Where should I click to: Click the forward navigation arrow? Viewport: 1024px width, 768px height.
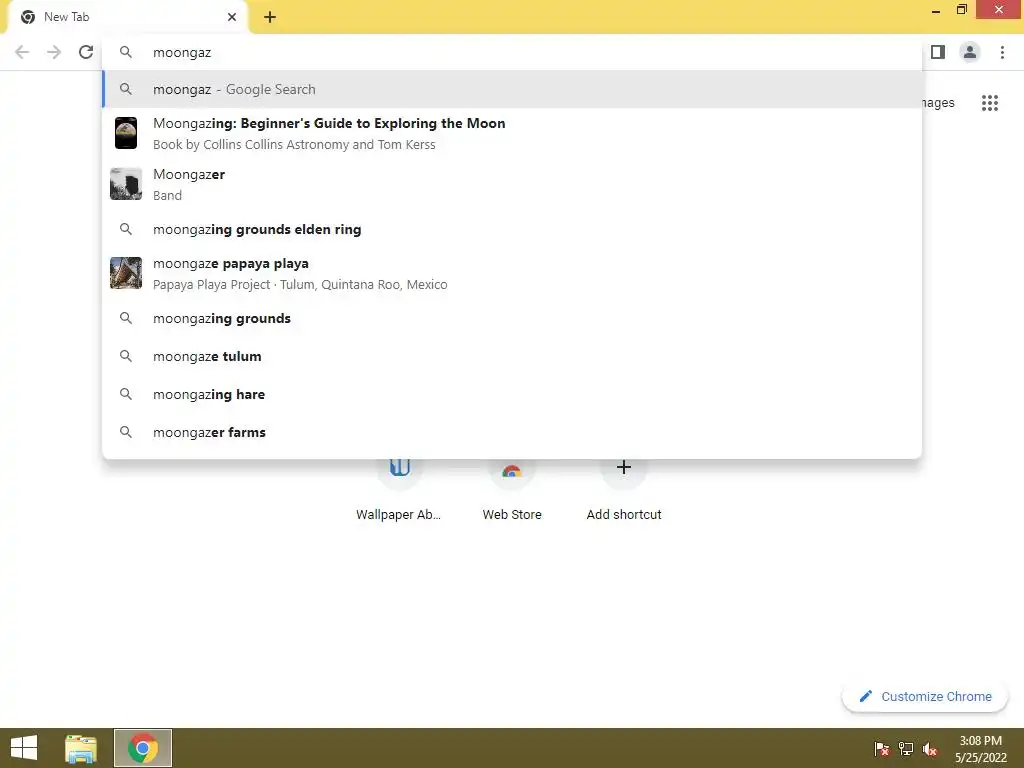click(54, 52)
